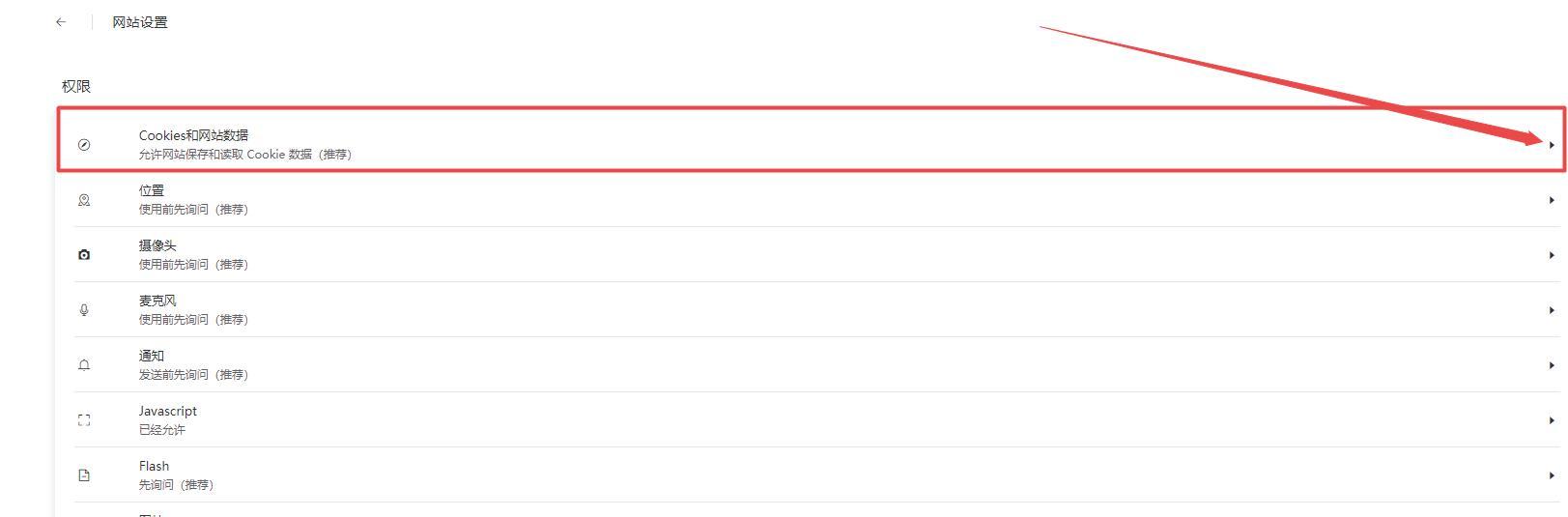Click the 通知 bell icon
Screen dimensions: 1568x517
(84, 365)
